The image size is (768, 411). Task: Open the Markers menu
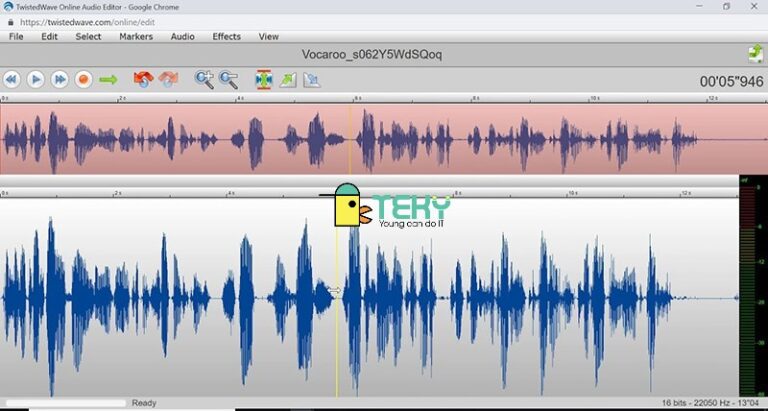[x=136, y=37]
